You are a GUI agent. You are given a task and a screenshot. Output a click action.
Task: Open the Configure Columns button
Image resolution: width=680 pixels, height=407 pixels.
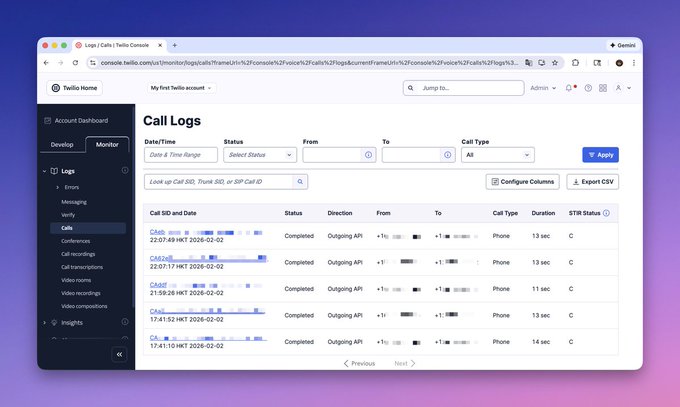tap(523, 182)
